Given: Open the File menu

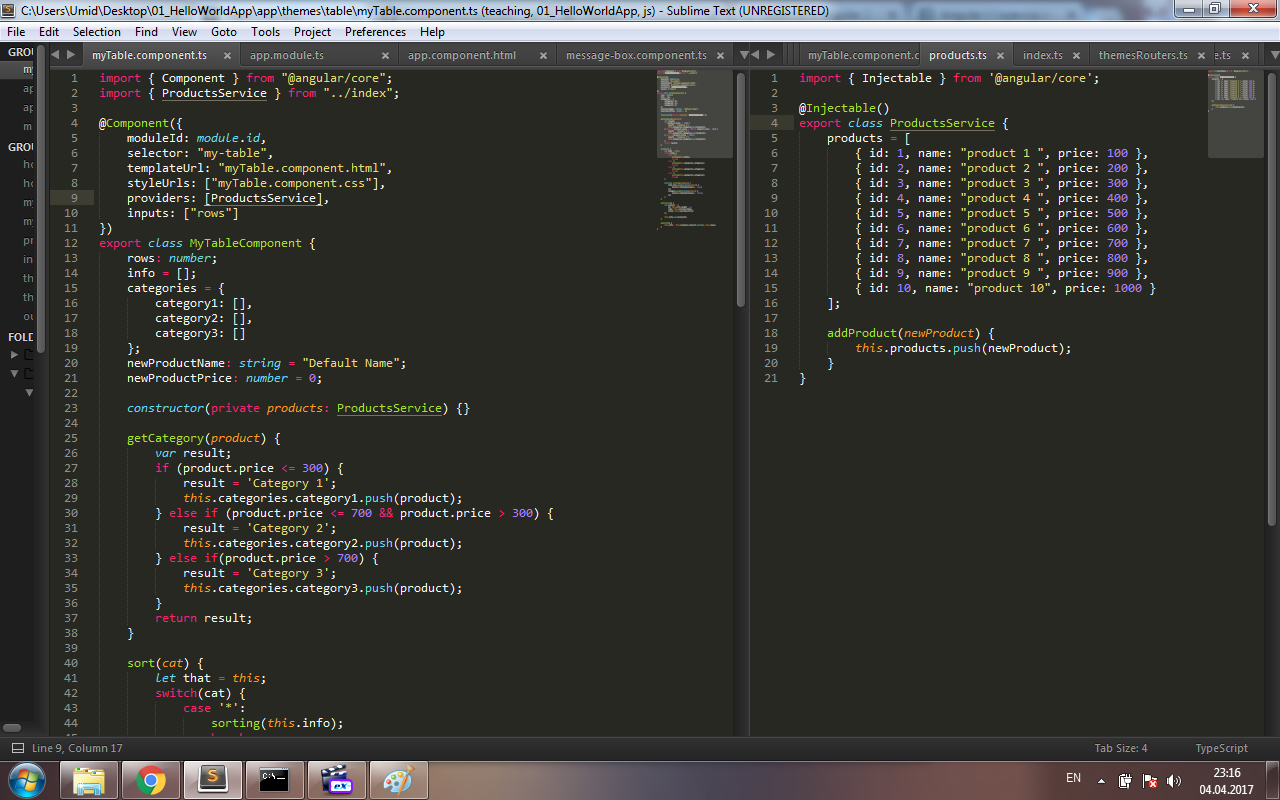Looking at the screenshot, I should point(16,32).
